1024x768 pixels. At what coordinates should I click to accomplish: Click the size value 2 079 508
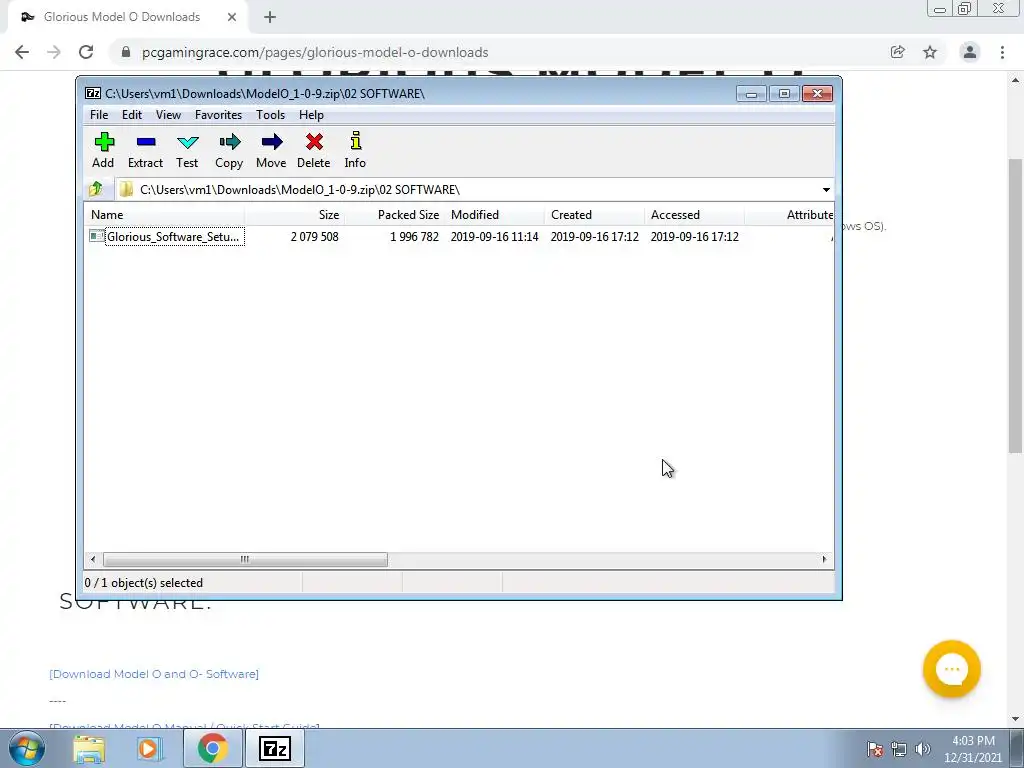click(x=315, y=236)
